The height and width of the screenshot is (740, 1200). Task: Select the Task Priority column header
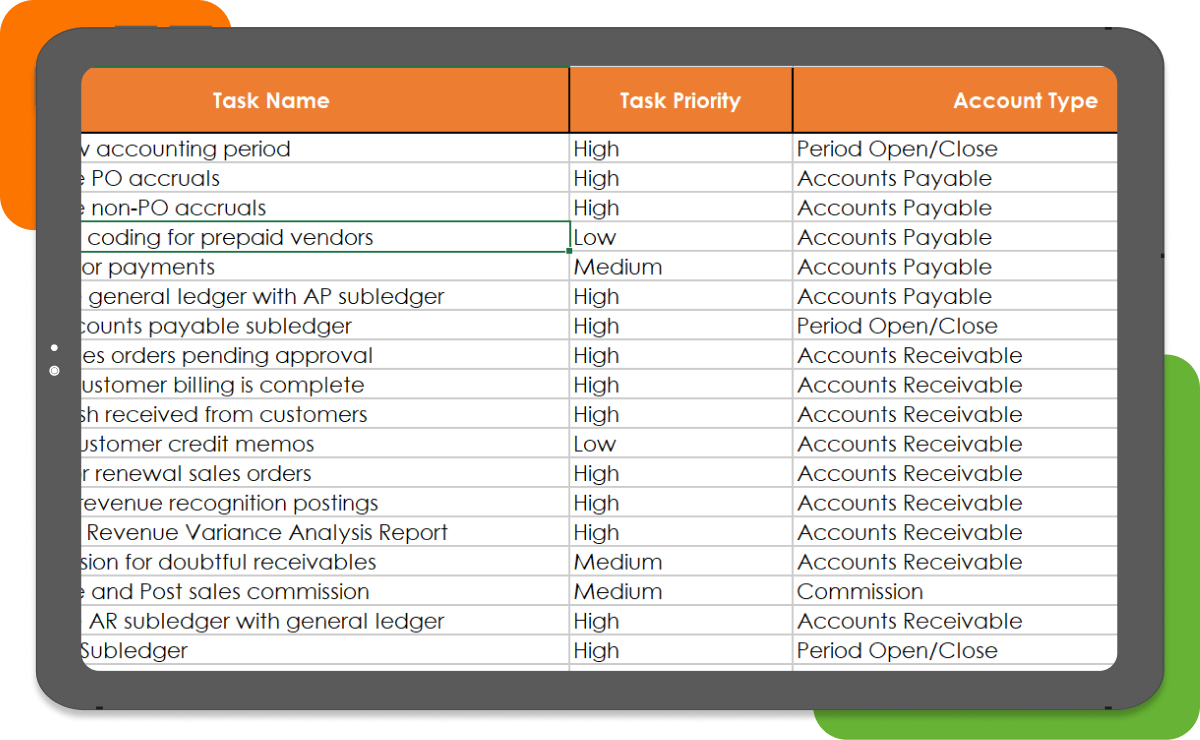(x=680, y=100)
